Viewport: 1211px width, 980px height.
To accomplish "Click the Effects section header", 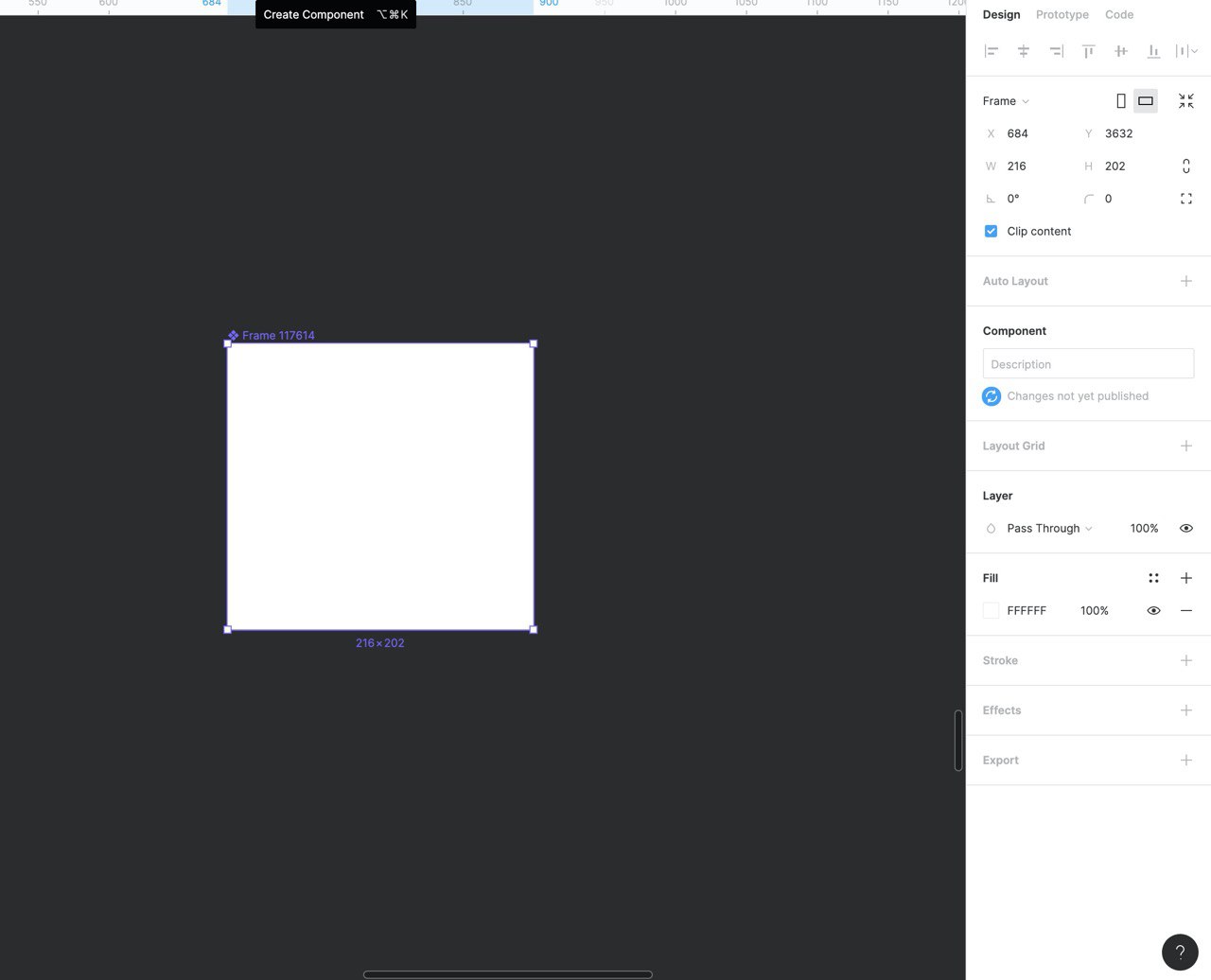I will tap(1002, 710).
